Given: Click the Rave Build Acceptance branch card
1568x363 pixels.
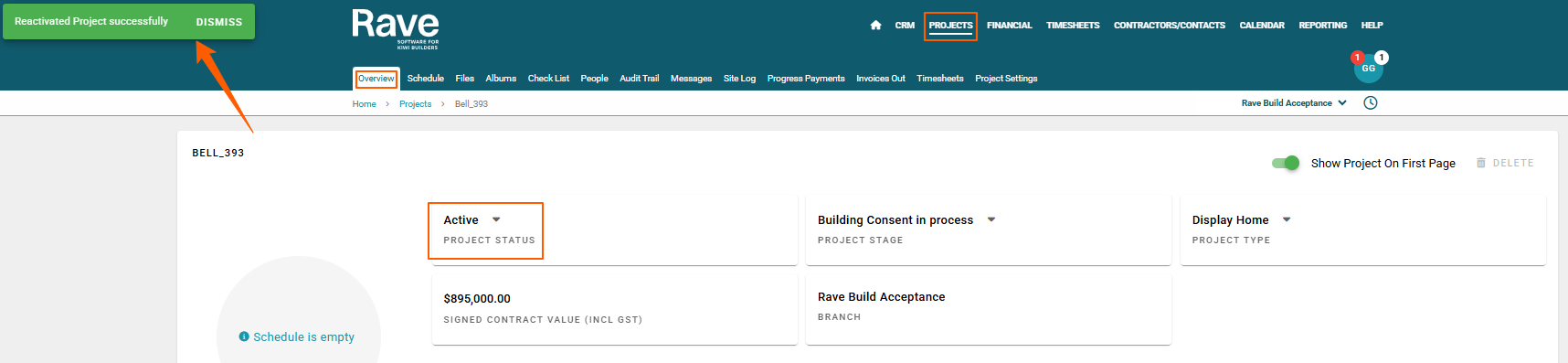Looking at the screenshot, I should (988, 311).
